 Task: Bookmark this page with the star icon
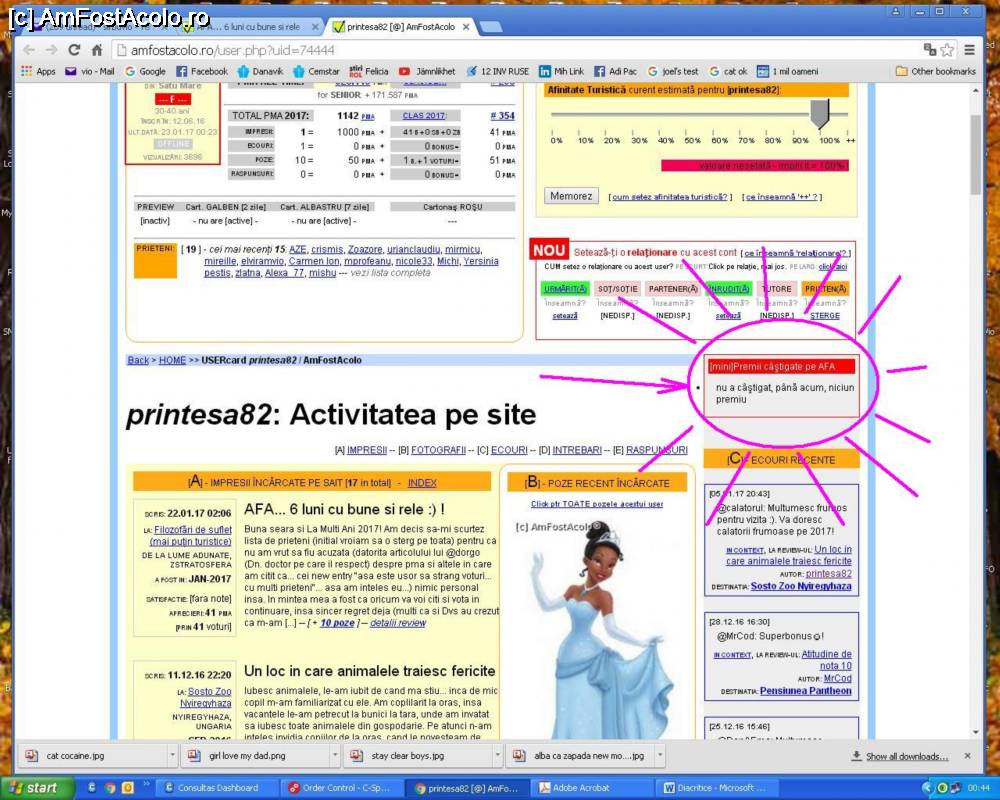pyautogui.click(x=947, y=50)
